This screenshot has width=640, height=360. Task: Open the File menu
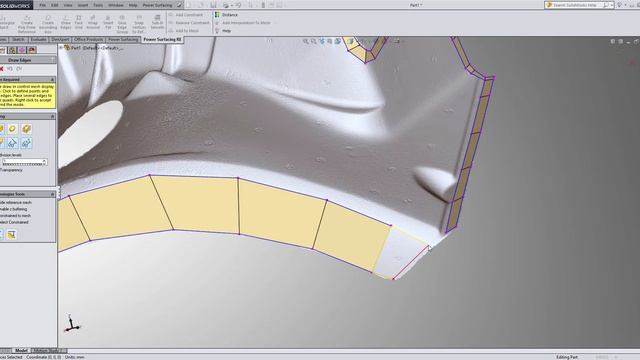42,5
